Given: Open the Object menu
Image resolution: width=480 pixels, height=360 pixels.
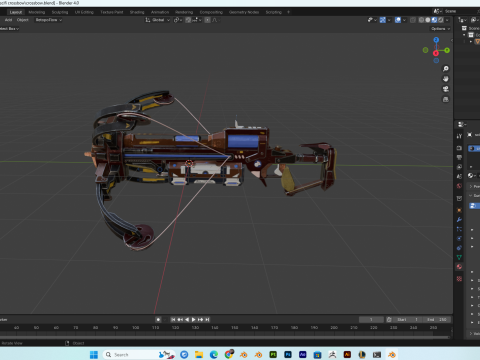Looking at the screenshot, I should pos(23,20).
